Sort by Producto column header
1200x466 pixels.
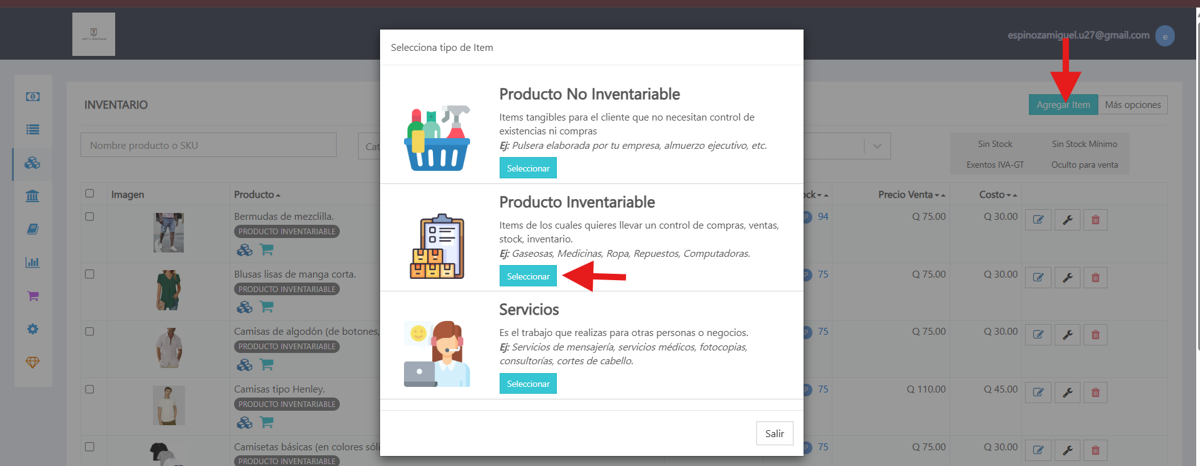[257, 194]
